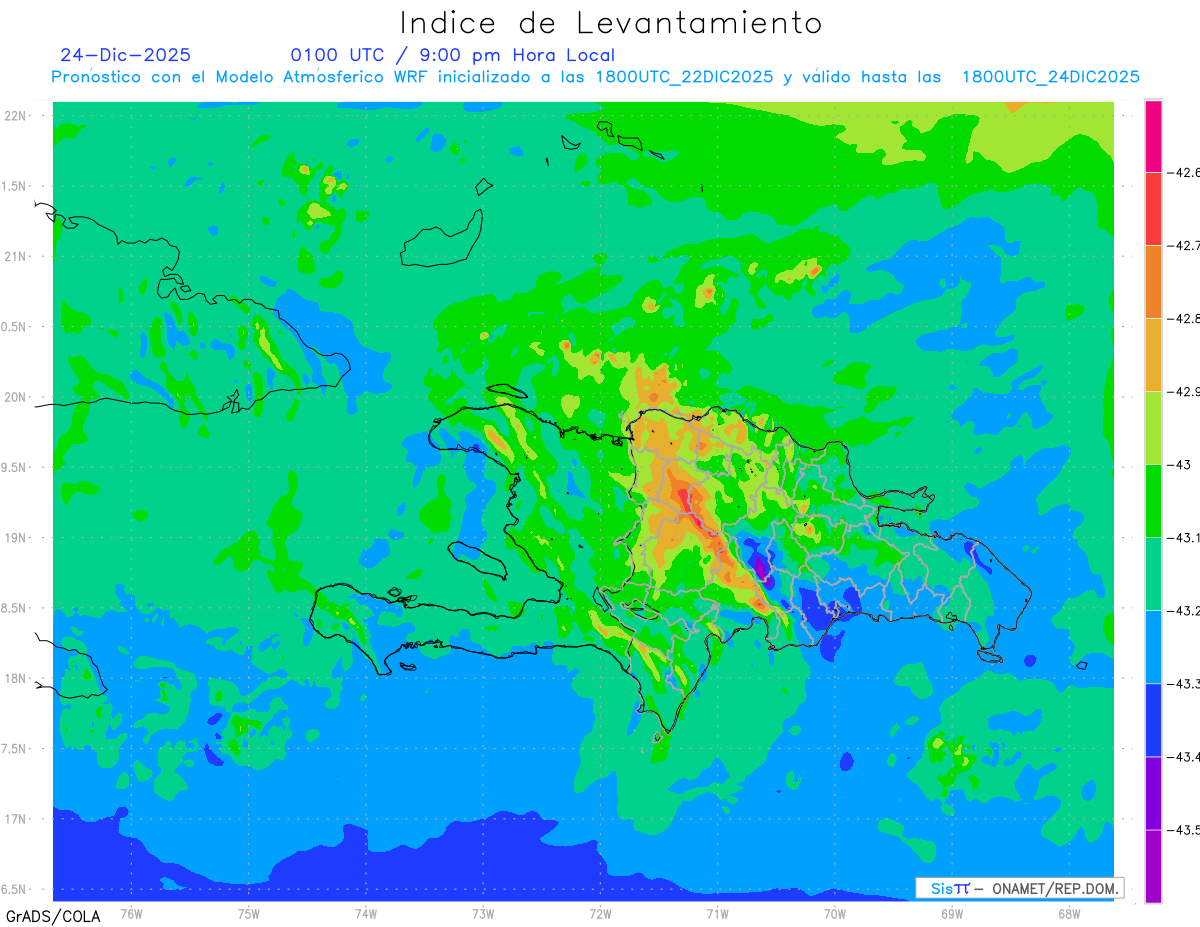Click the '74W' longitude label
The image size is (1200, 927).
(366, 913)
